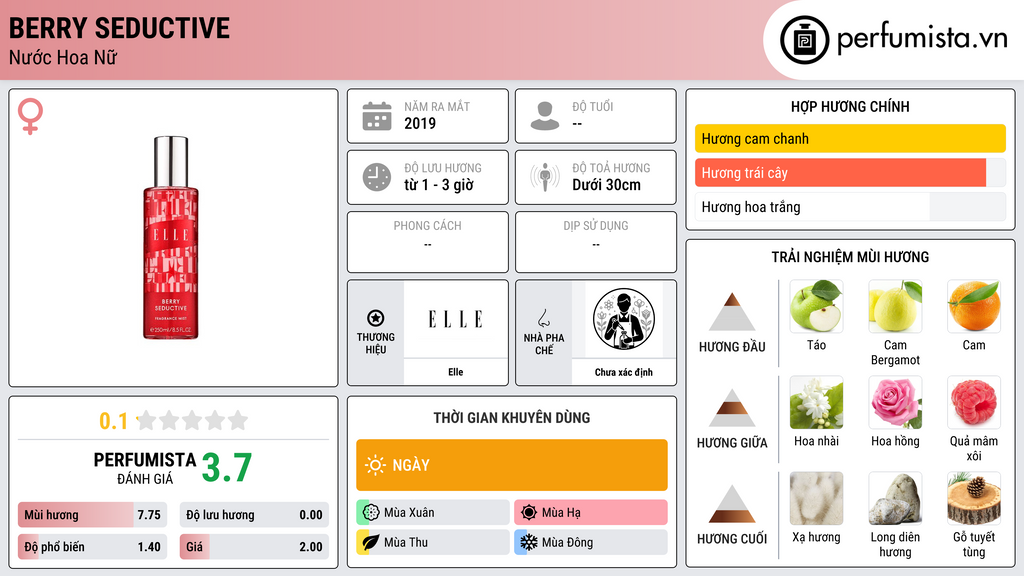
Task: Open the Quả mâm xôi raspberry image
Action: click(974, 402)
